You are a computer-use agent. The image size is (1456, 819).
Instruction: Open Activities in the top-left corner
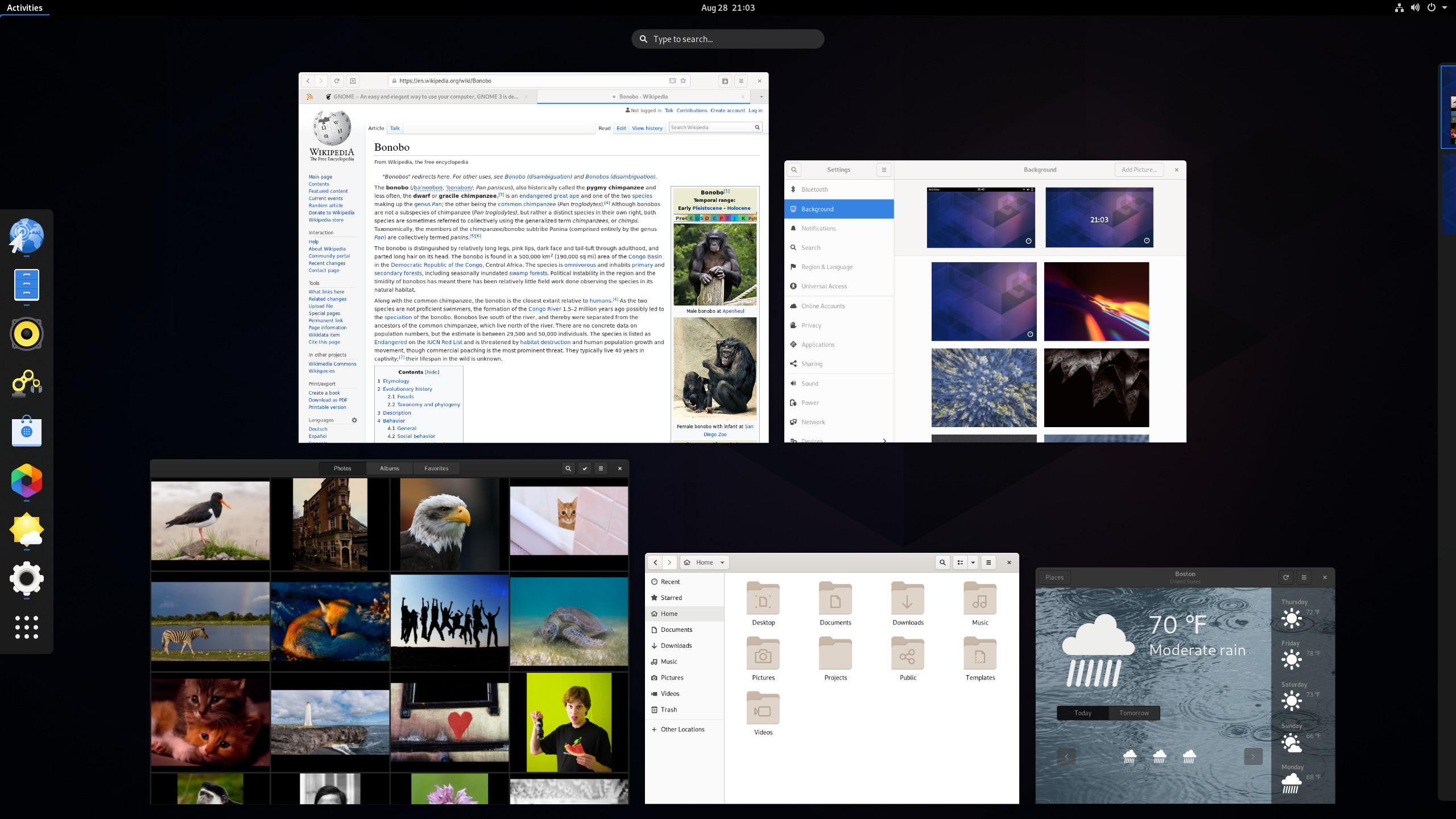click(25, 7)
